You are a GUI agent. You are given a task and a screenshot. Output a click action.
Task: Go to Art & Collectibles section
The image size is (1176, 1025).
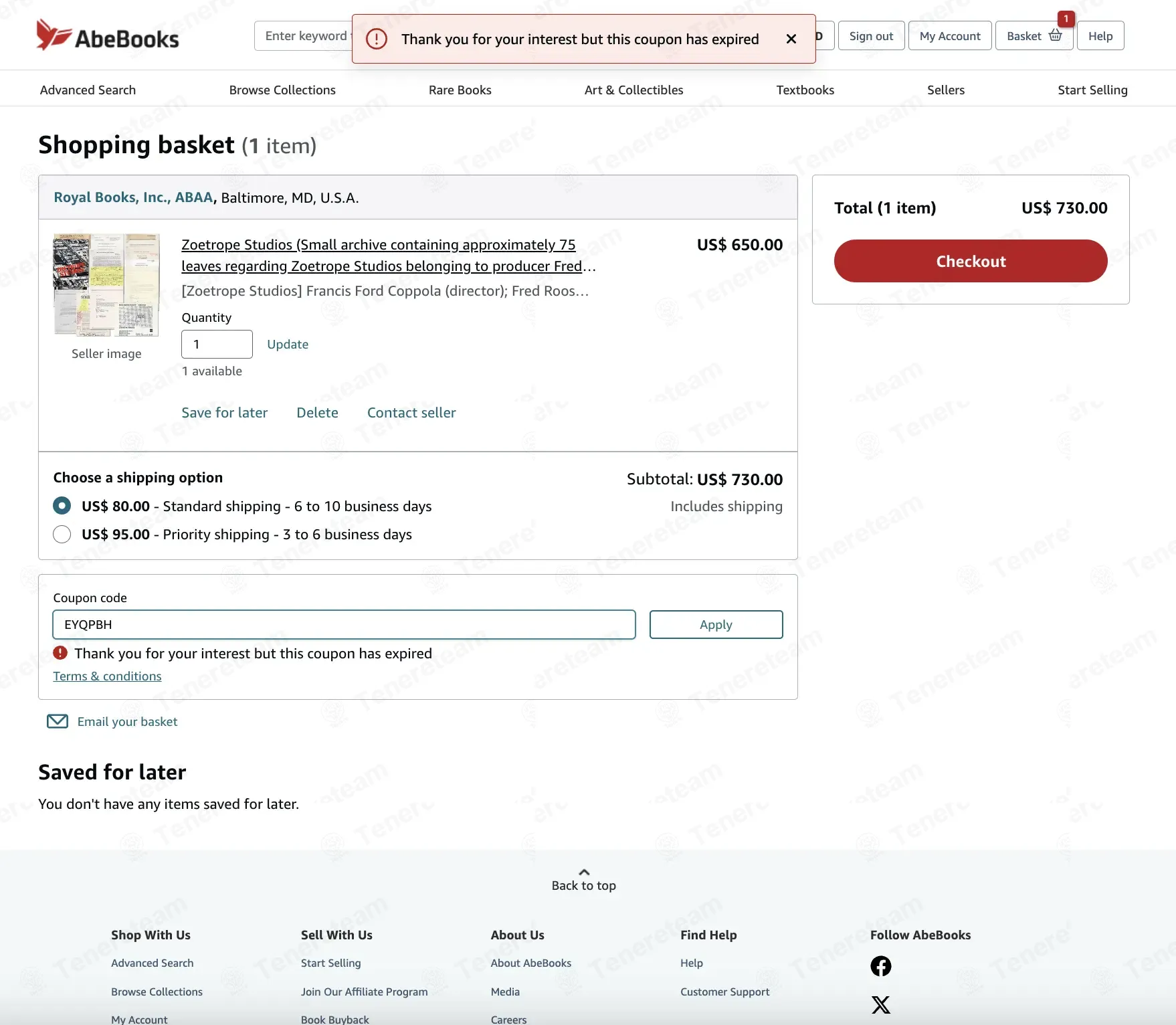633,90
